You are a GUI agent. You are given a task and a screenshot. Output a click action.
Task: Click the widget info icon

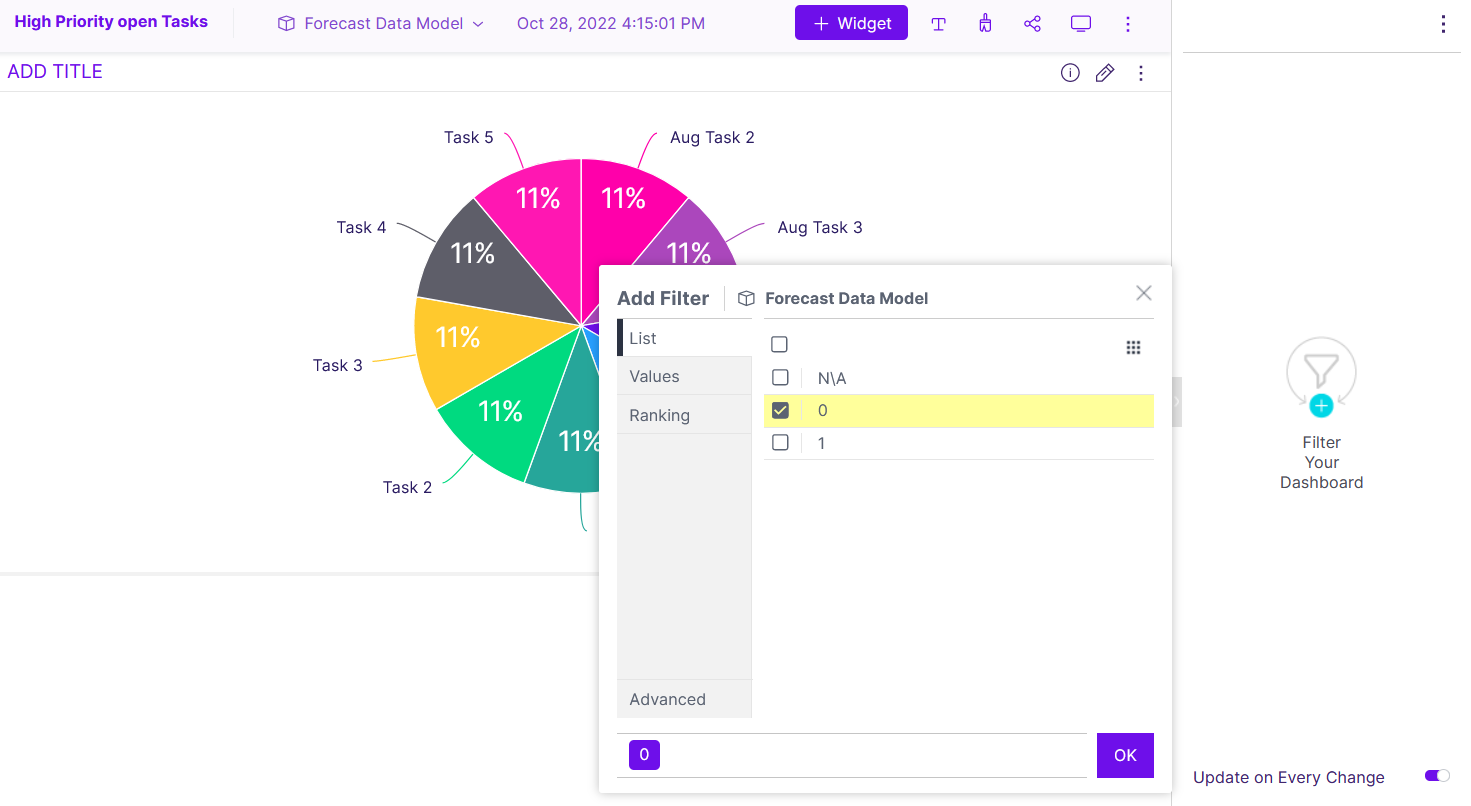click(1069, 72)
